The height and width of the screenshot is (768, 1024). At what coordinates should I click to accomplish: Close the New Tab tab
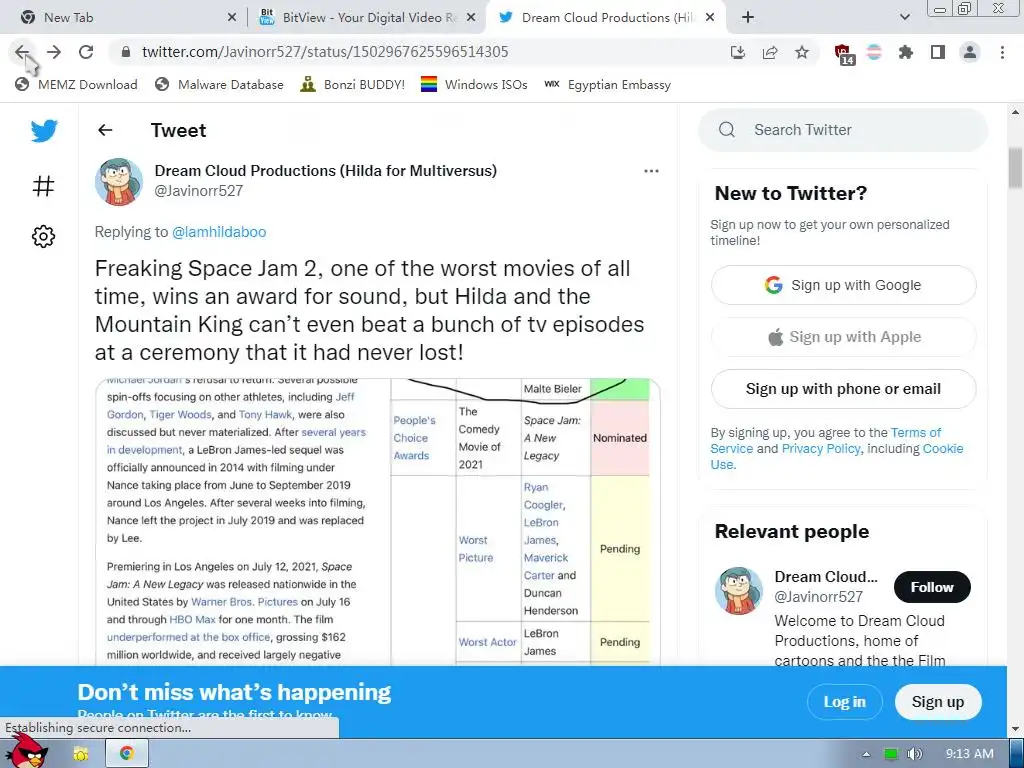232,18
